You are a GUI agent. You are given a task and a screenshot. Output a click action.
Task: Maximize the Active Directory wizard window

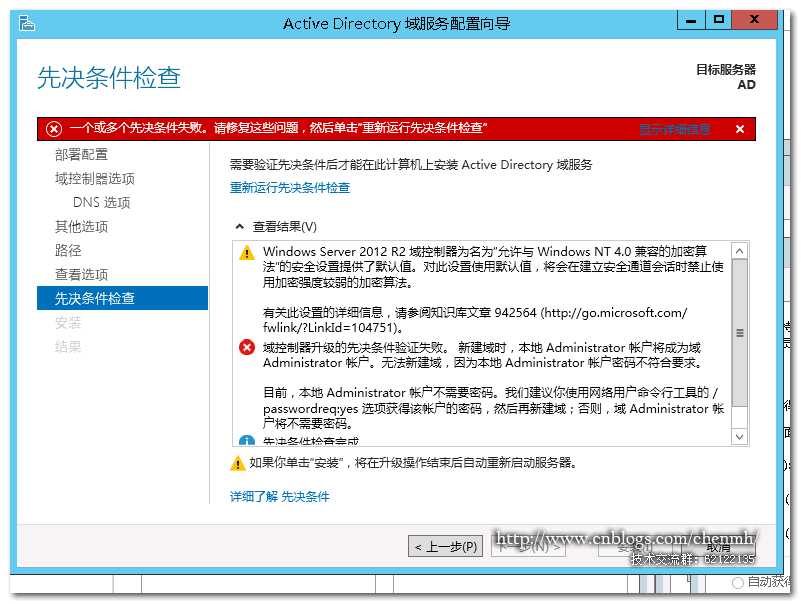click(718, 20)
